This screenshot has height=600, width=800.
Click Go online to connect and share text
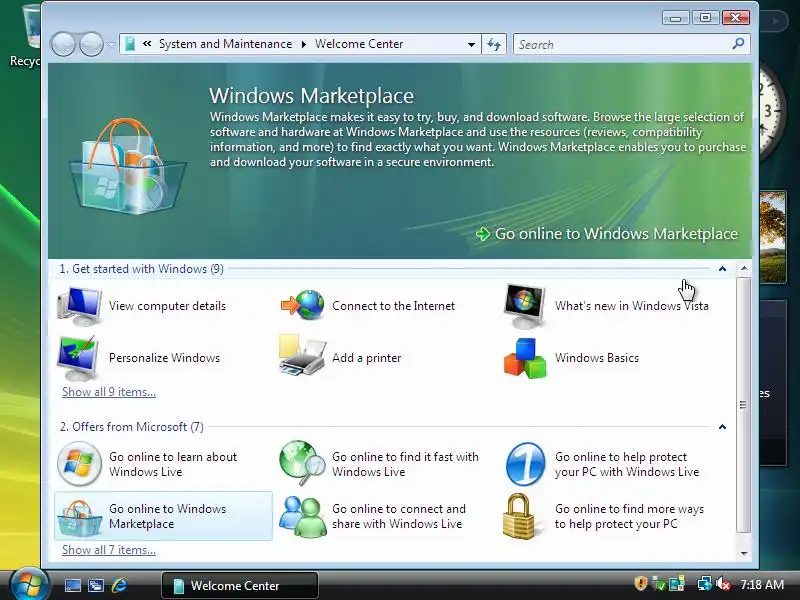(398, 516)
